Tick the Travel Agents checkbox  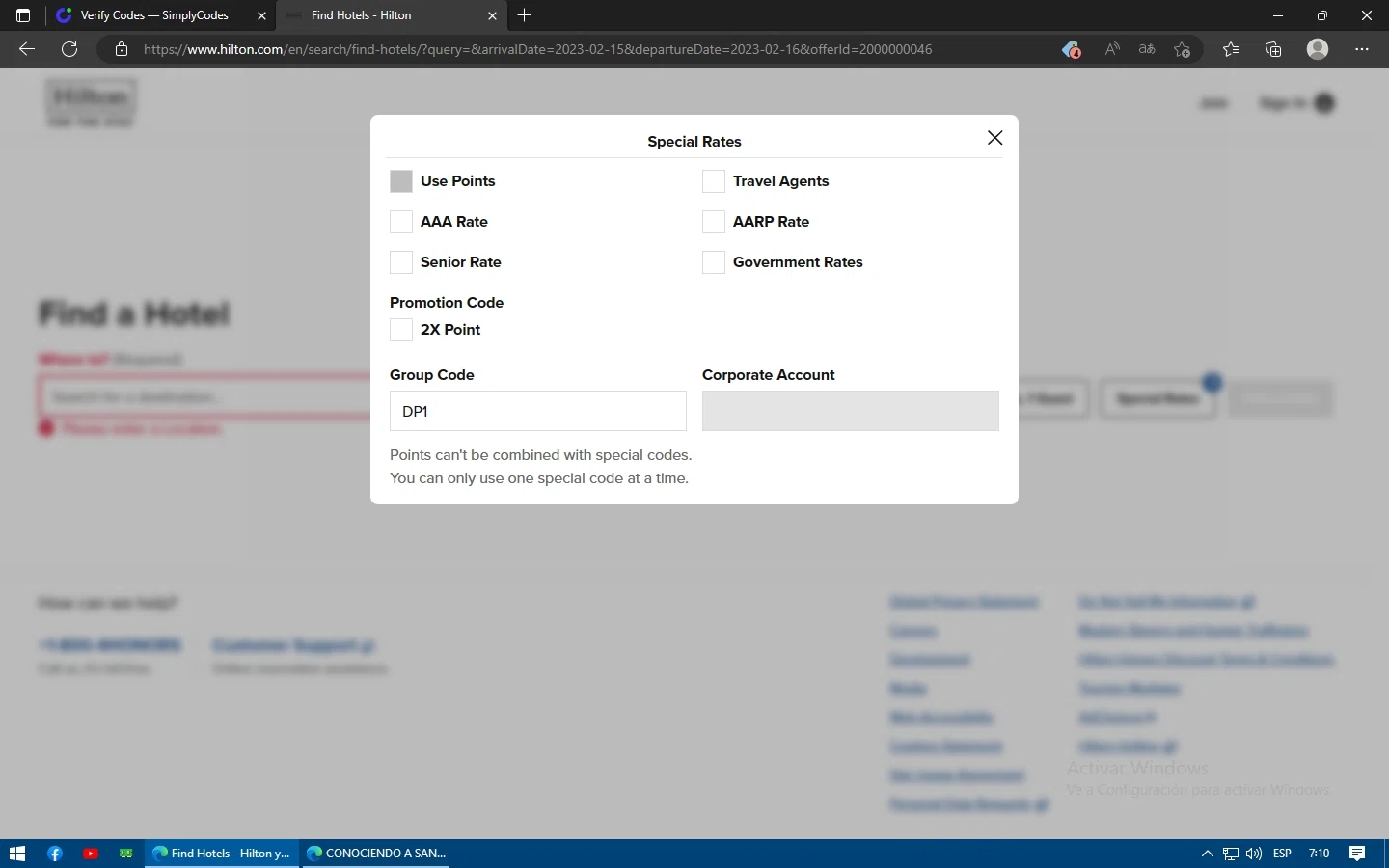[x=714, y=181]
